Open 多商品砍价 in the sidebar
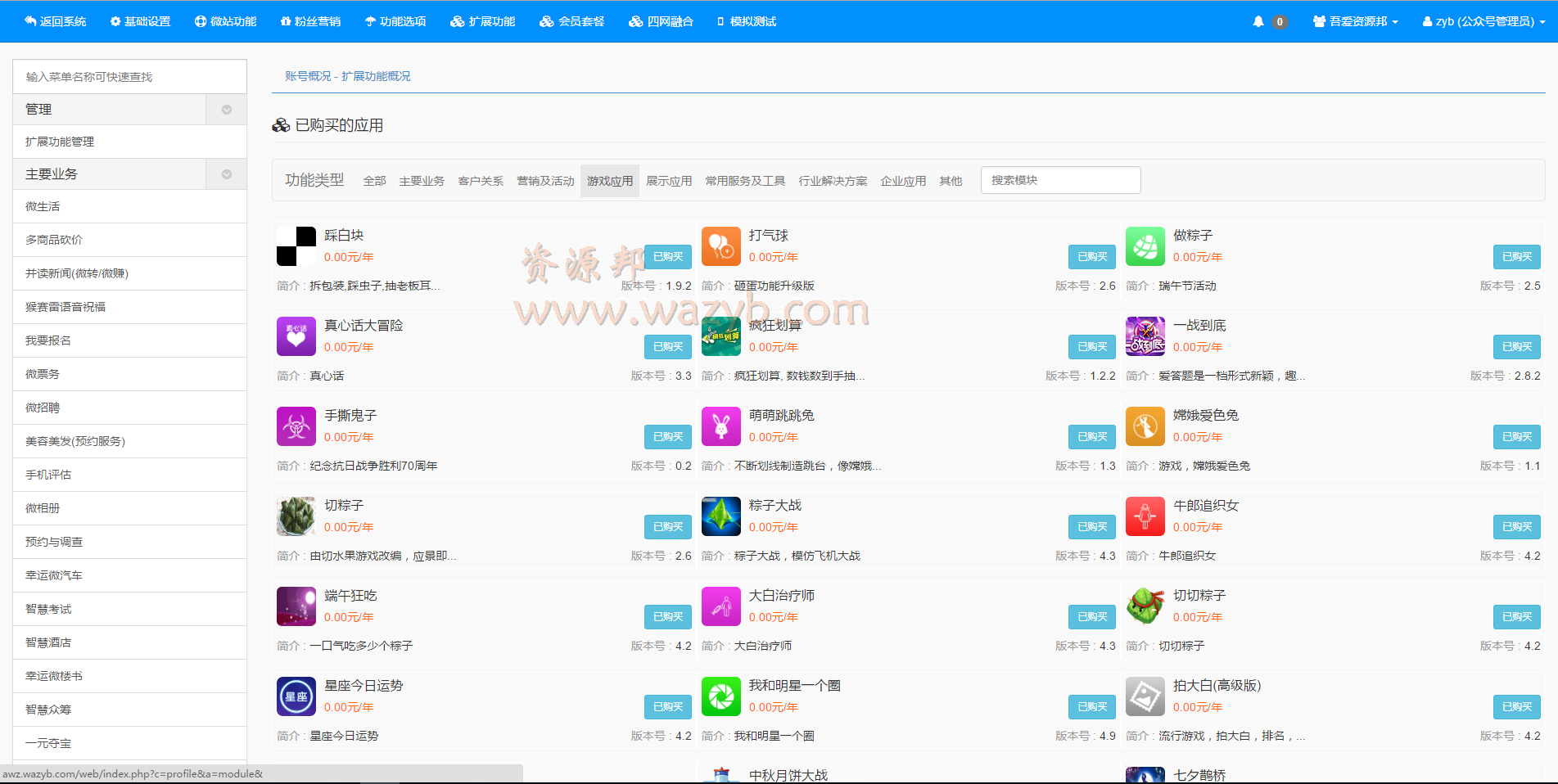The height and width of the screenshot is (784, 1558). [129, 240]
